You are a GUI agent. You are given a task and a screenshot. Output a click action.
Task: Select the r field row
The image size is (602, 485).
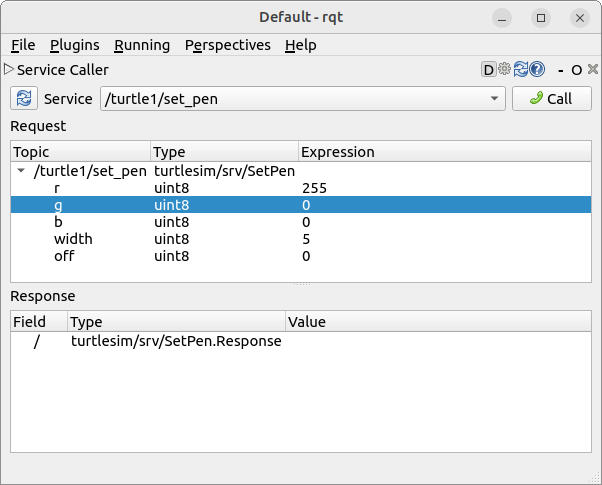pos(57,188)
